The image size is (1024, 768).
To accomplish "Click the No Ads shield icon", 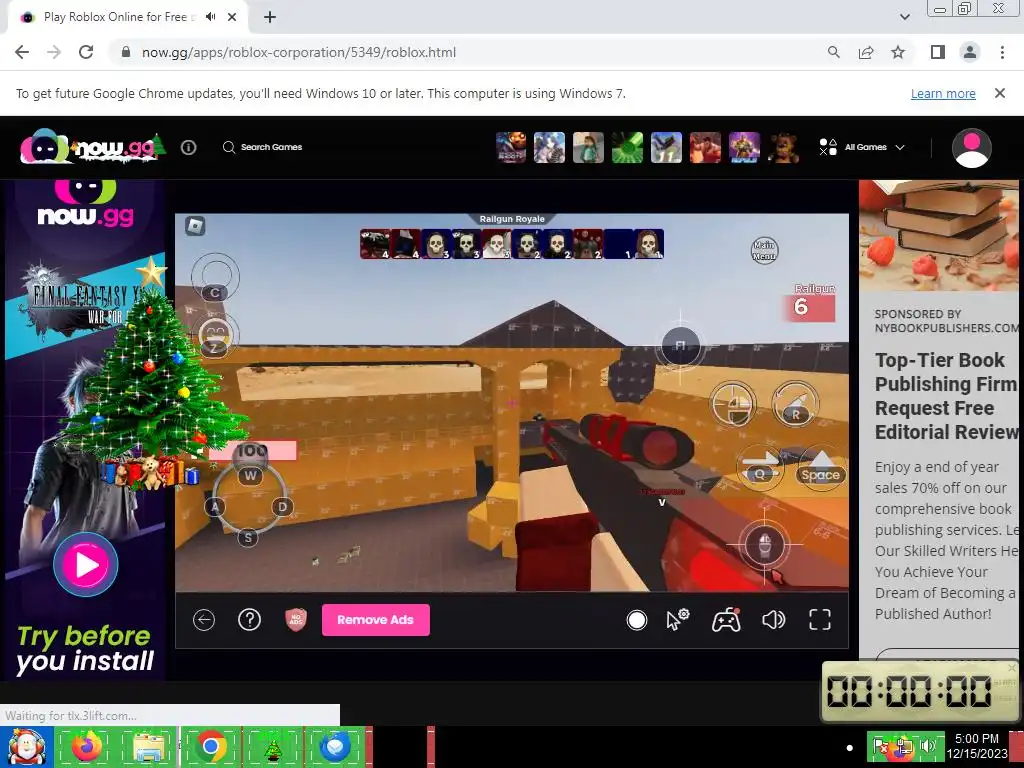I will pyautogui.click(x=296, y=620).
